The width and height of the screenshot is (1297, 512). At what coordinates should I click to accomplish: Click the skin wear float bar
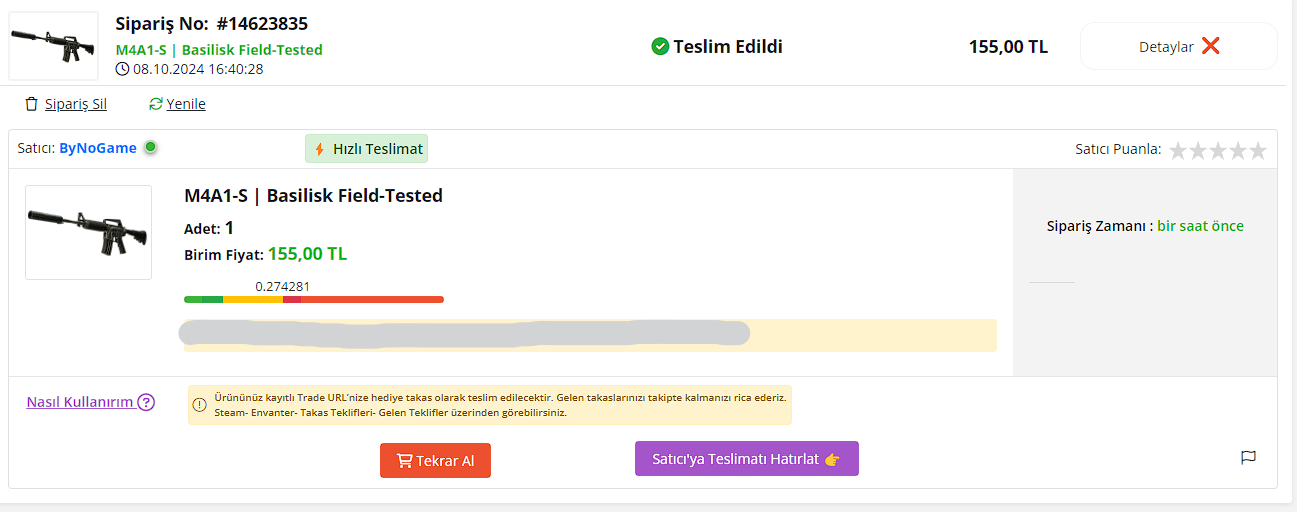pyautogui.click(x=314, y=299)
